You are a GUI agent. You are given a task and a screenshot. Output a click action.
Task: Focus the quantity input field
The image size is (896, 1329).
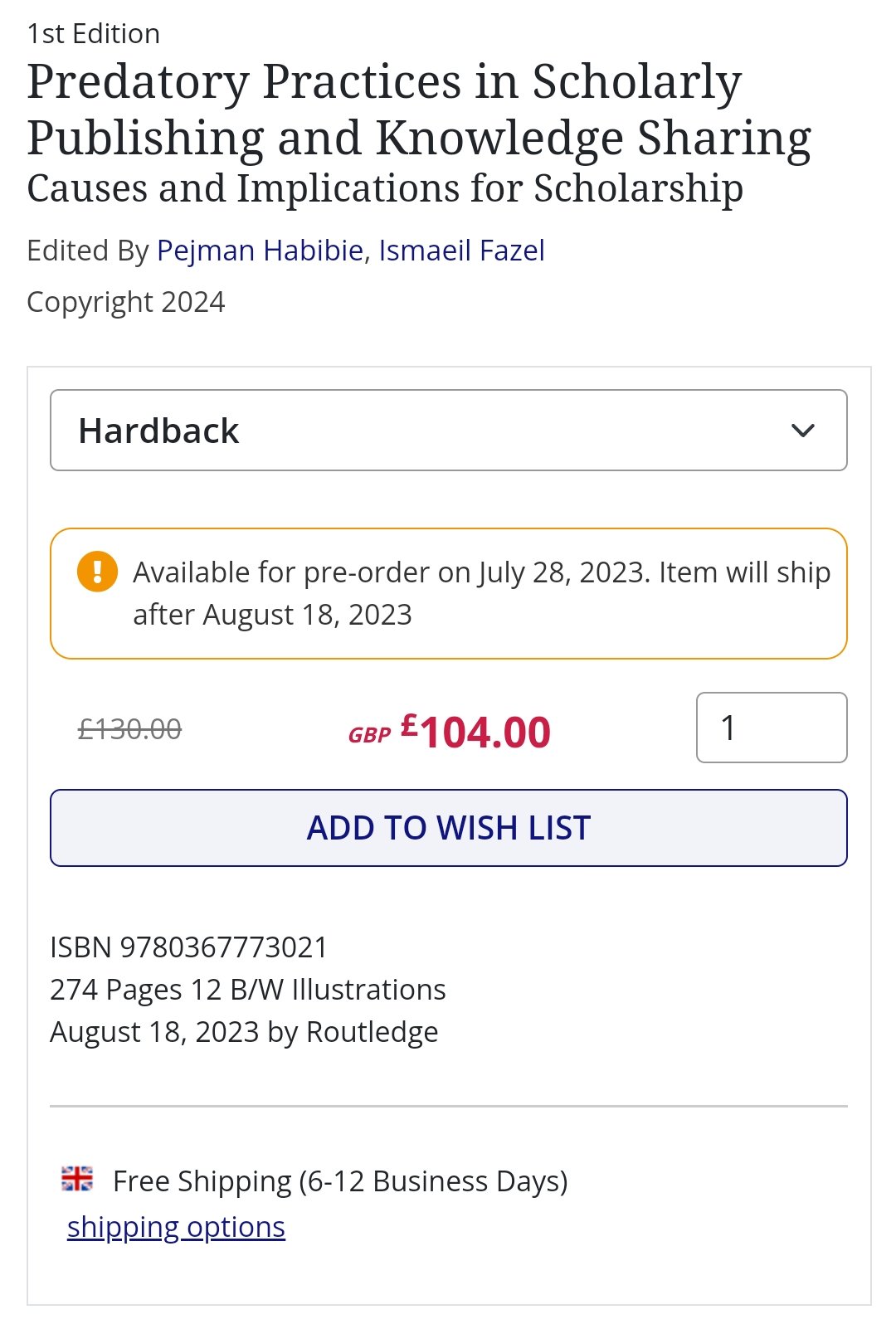coord(772,728)
